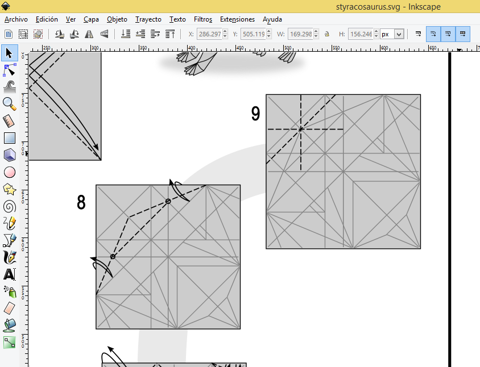Toggle the width-height lock icon
The height and width of the screenshot is (367, 480).
(x=327, y=34)
